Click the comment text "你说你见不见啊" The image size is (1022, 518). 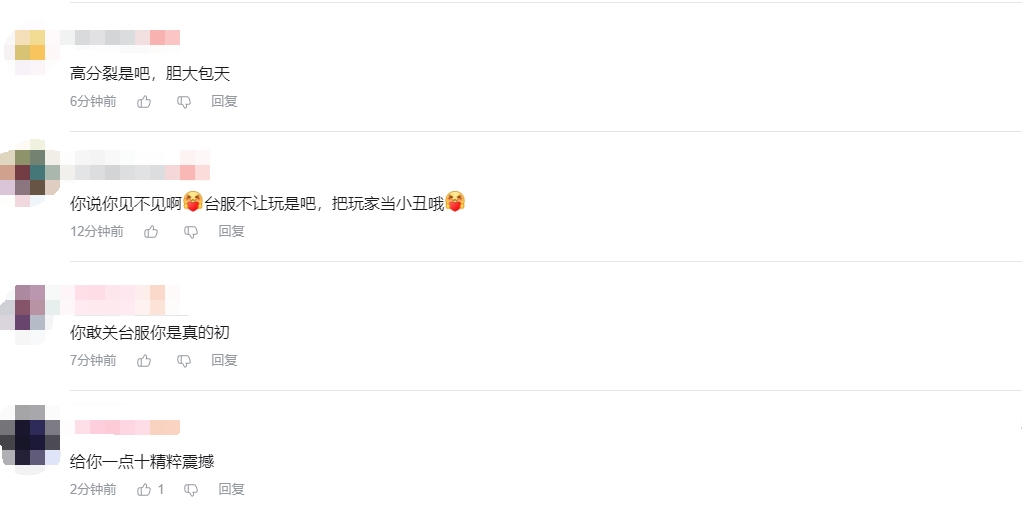126,203
